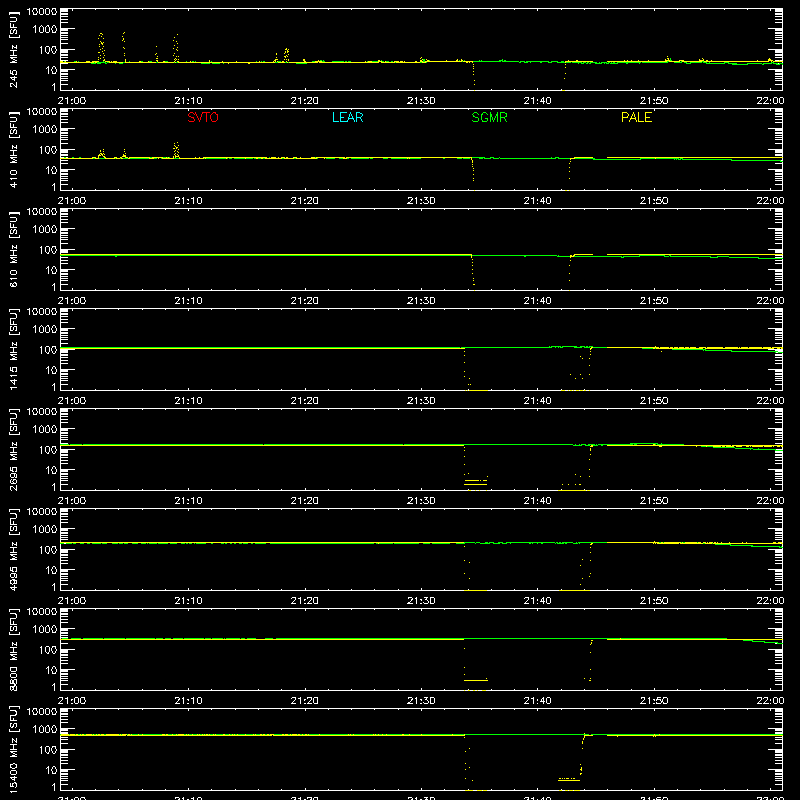Click the green SGMR station label

pyautogui.click(x=489, y=117)
